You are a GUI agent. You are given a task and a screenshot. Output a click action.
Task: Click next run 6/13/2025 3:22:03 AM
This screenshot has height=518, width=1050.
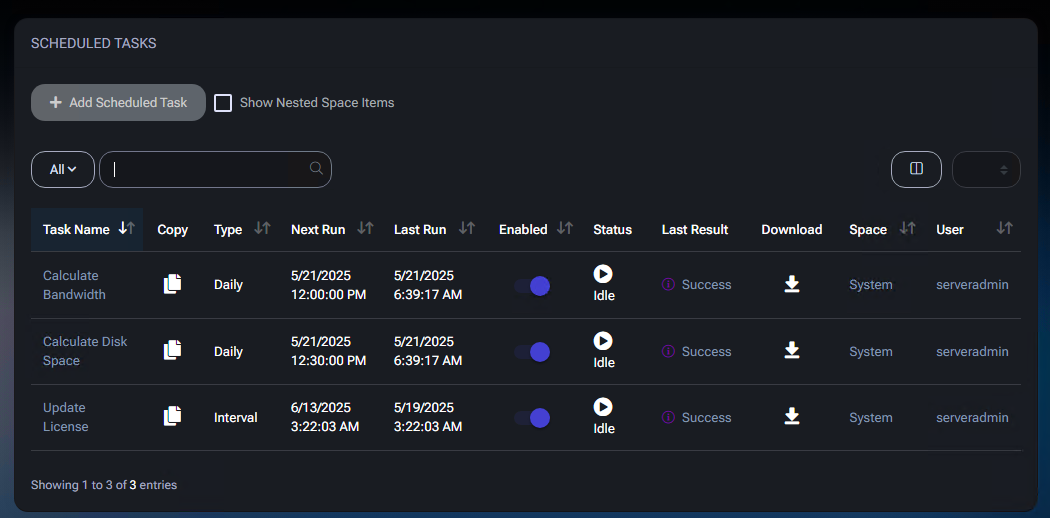coord(325,417)
